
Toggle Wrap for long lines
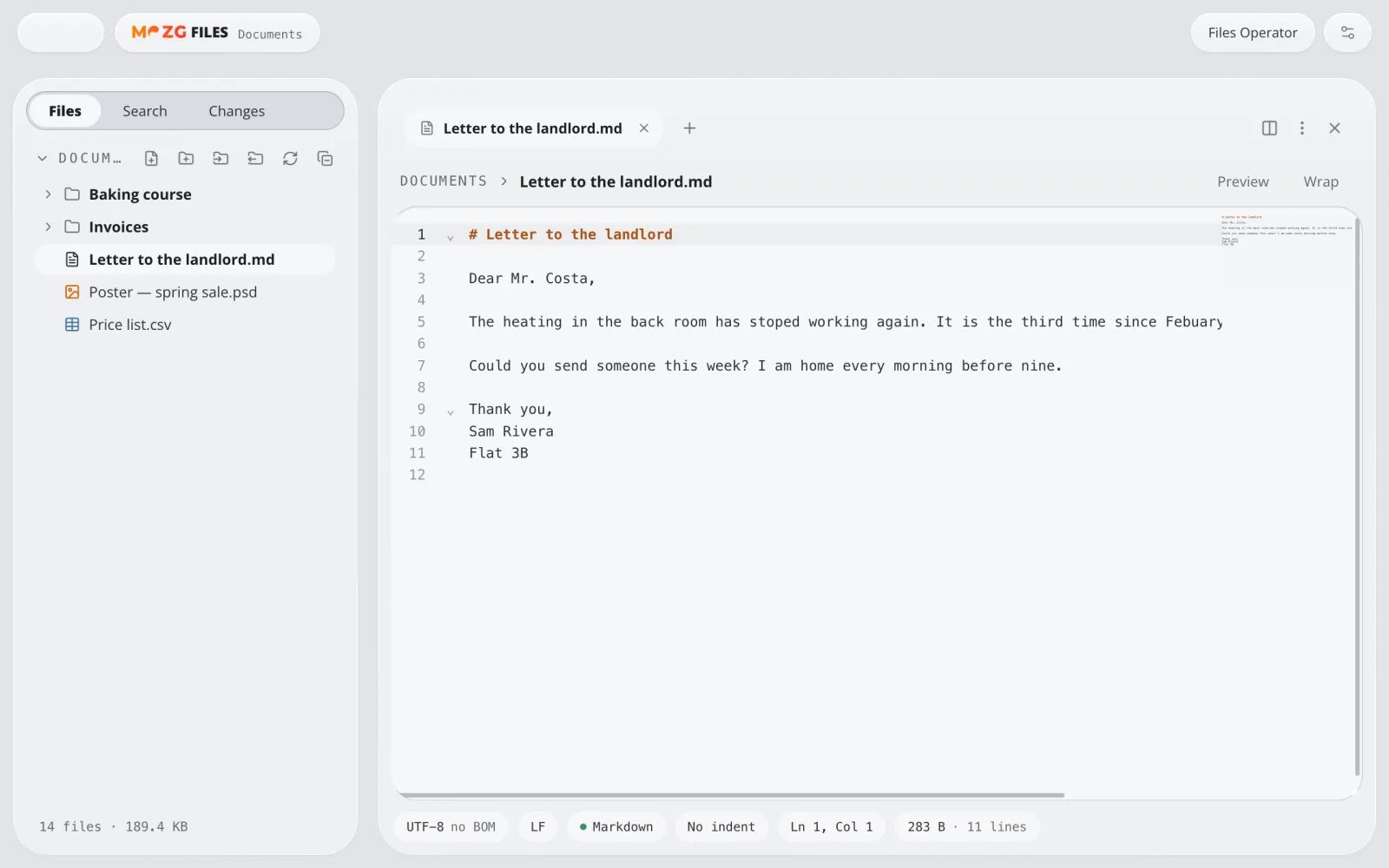click(x=1320, y=181)
